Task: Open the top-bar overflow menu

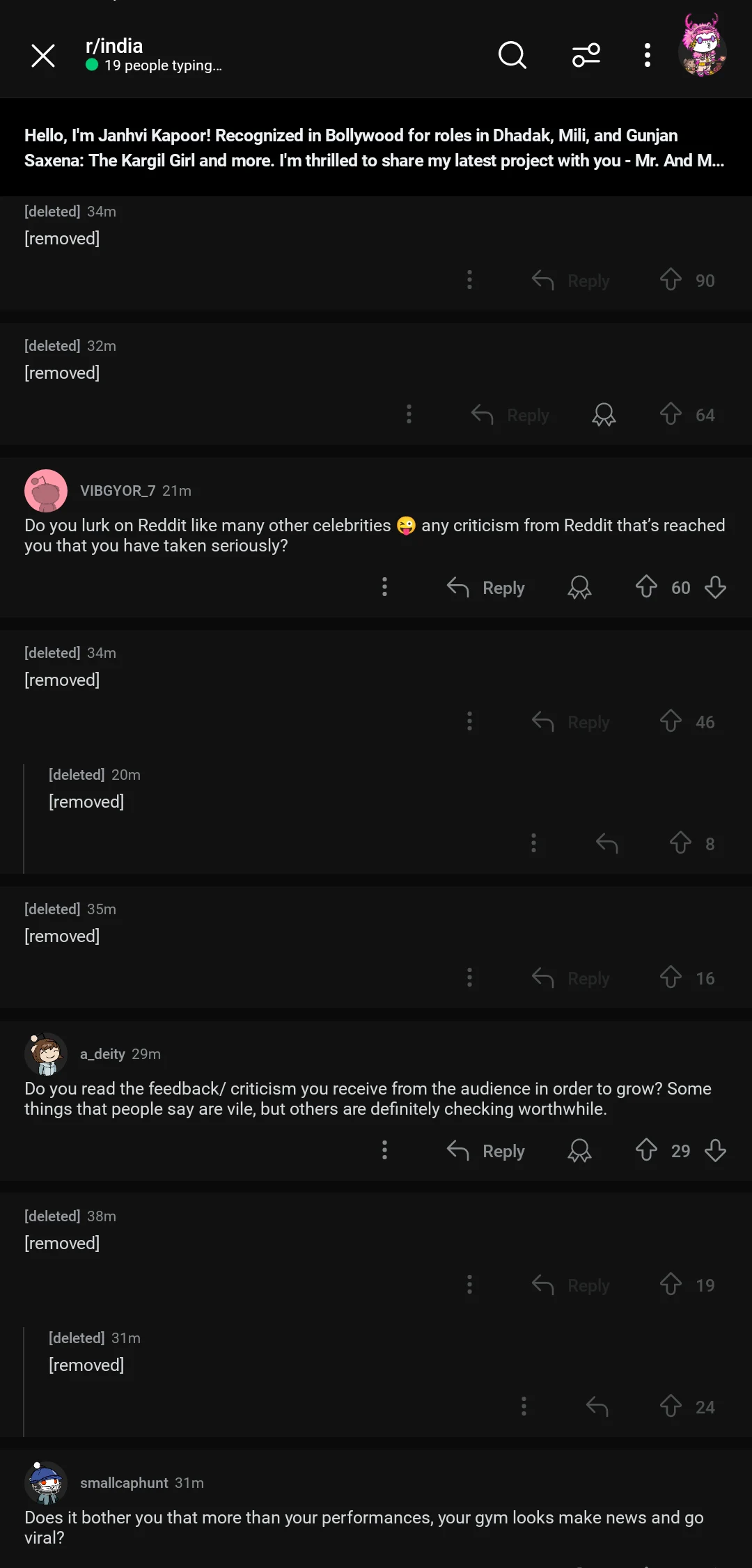Action: [647, 56]
